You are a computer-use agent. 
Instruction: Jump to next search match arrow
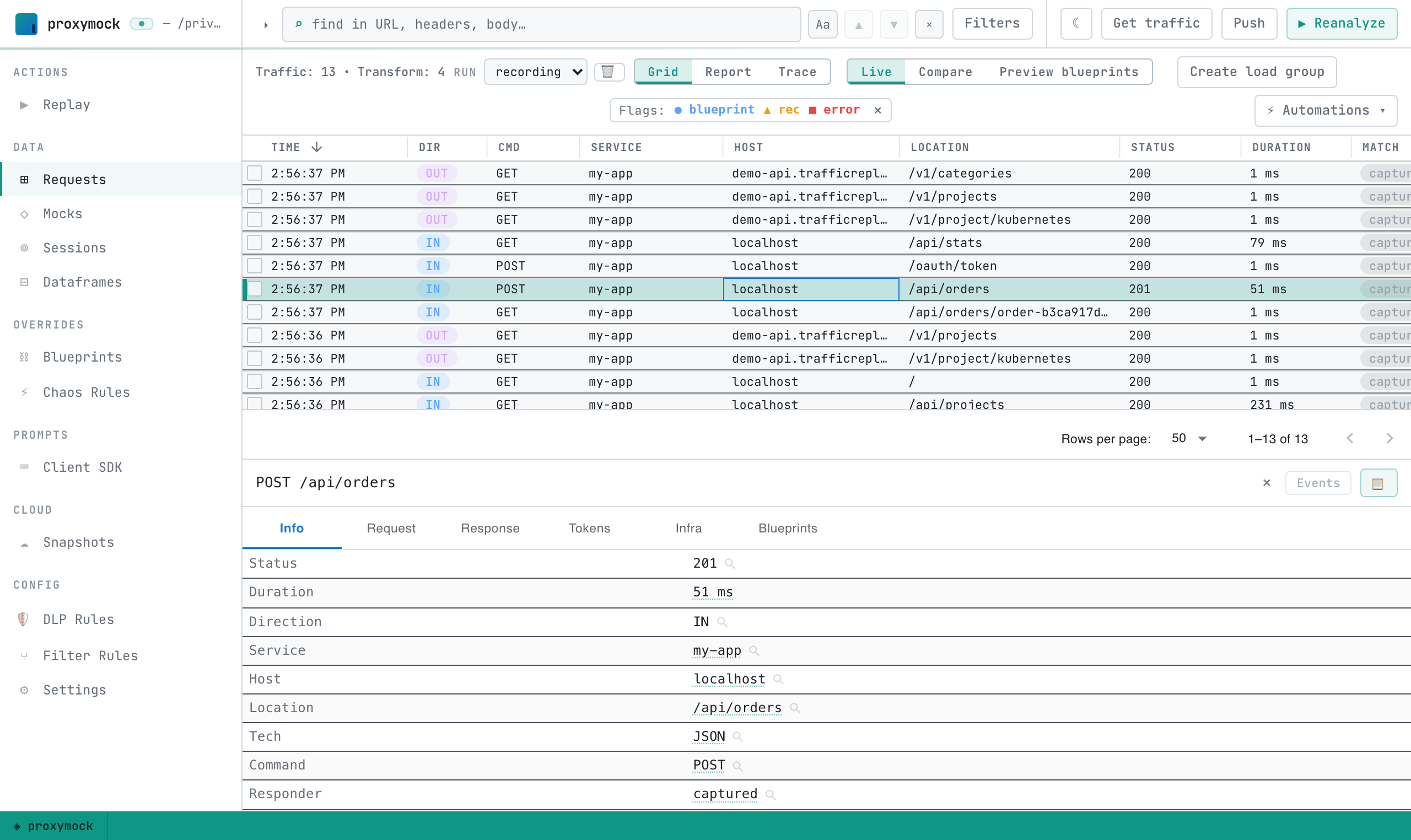coord(893,24)
